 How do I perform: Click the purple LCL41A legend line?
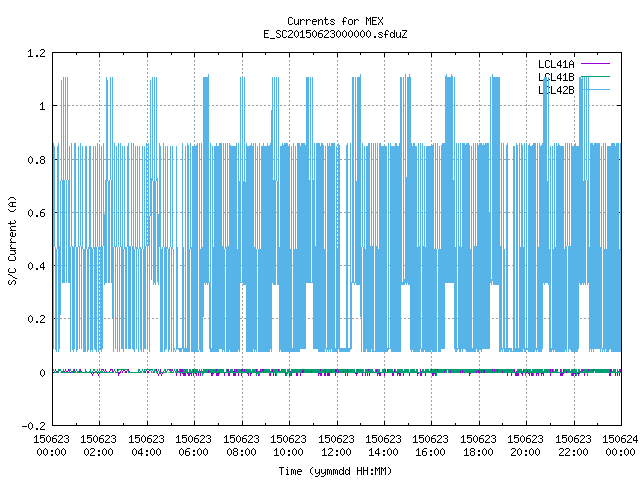595,64
